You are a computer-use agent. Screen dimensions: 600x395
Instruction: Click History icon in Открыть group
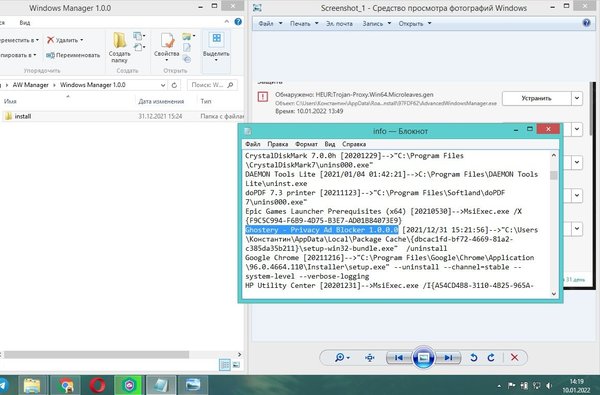click(187, 59)
